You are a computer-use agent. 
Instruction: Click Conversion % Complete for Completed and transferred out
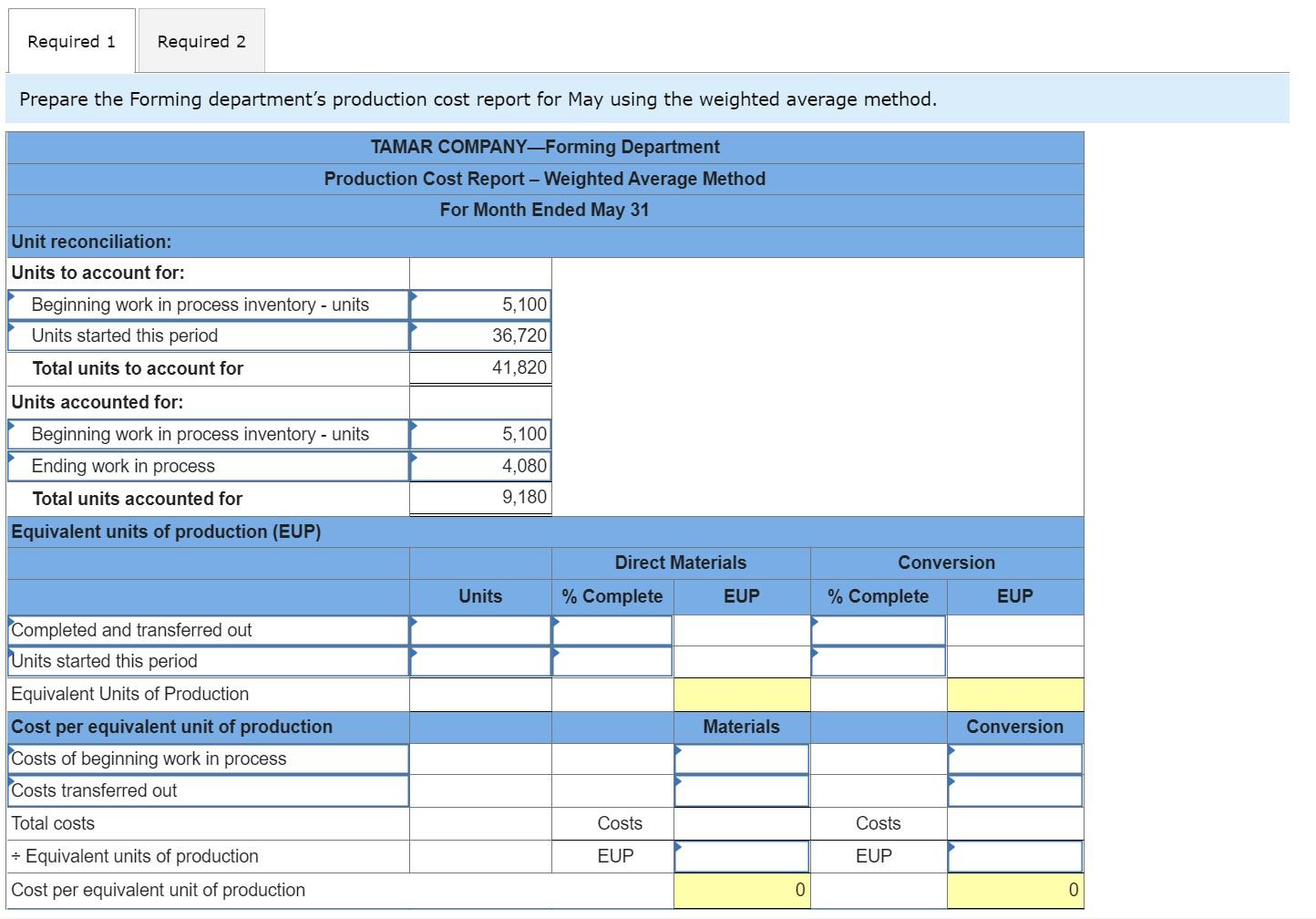coord(879,630)
